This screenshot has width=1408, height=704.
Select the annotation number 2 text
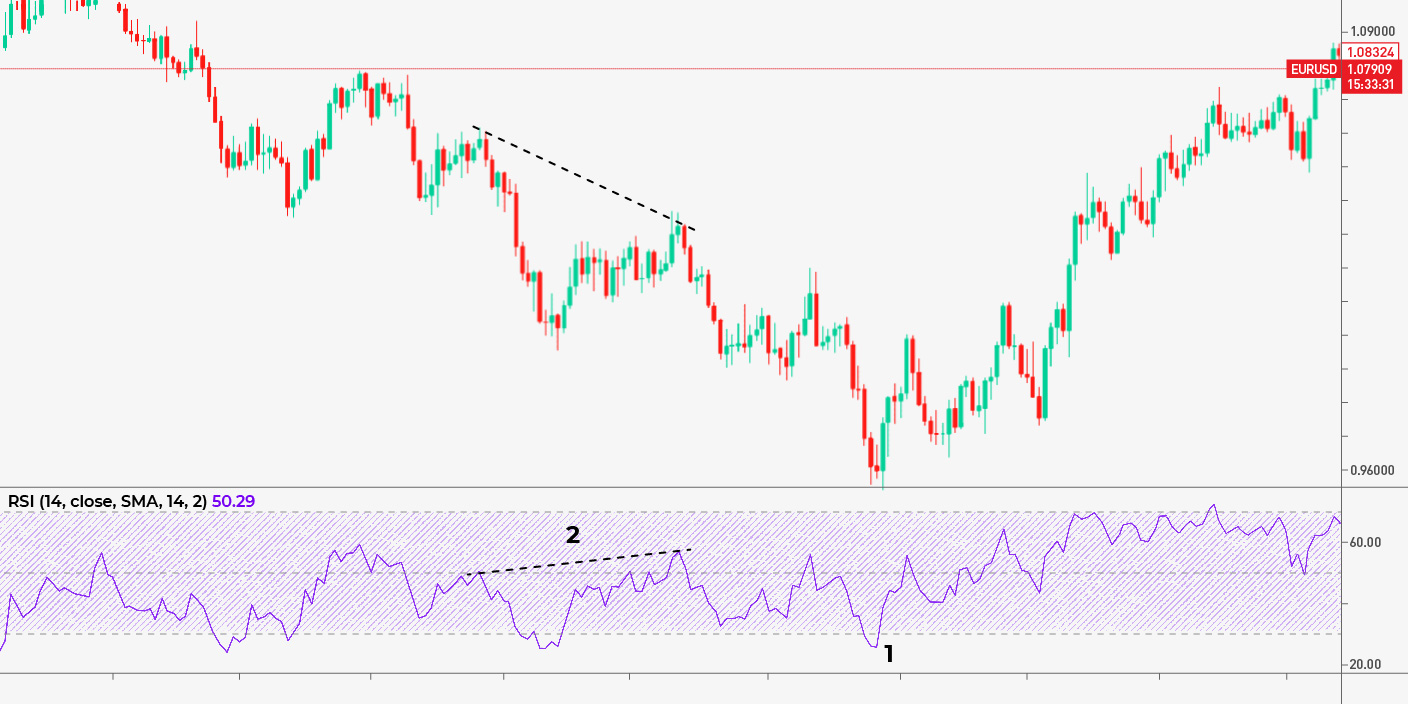pos(572,535)
